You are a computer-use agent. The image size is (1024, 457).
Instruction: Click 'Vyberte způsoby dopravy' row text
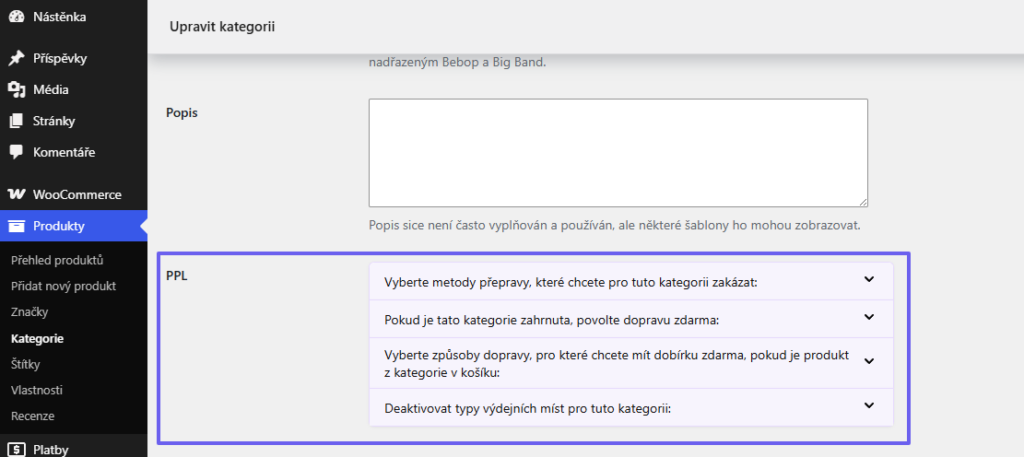point(616,363)
